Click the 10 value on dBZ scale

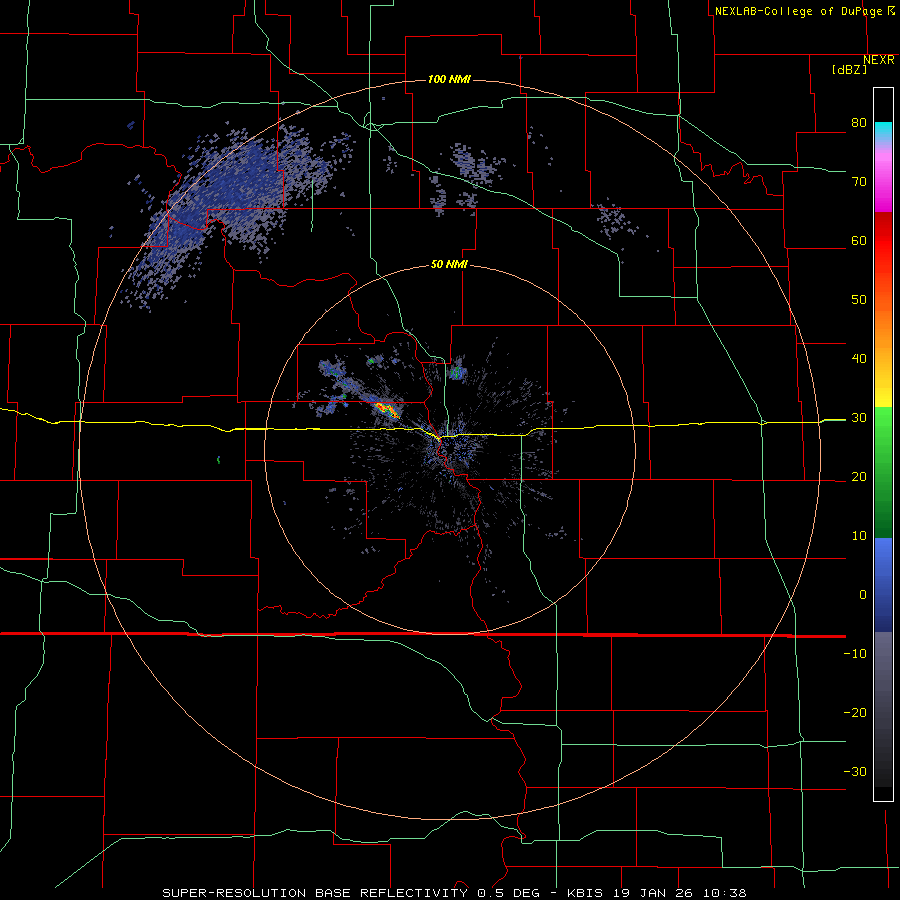click(859, 536)
